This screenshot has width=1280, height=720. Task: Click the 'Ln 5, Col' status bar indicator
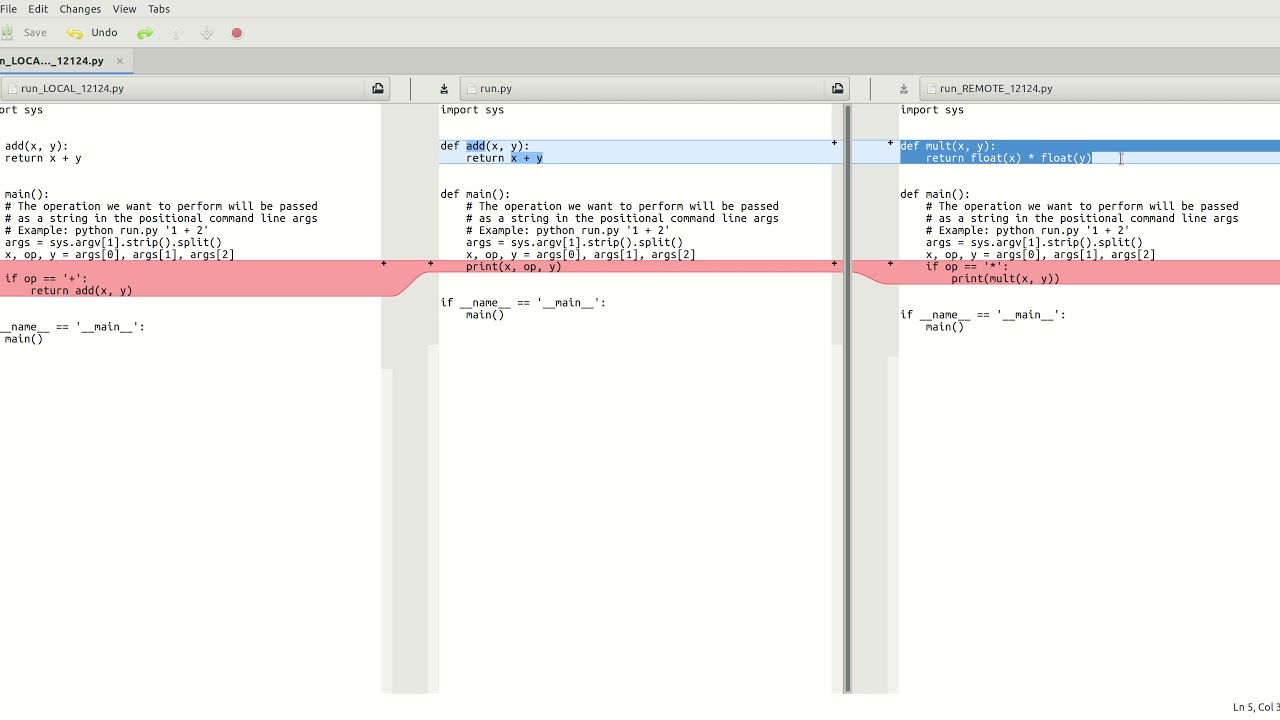point(1256,707)
